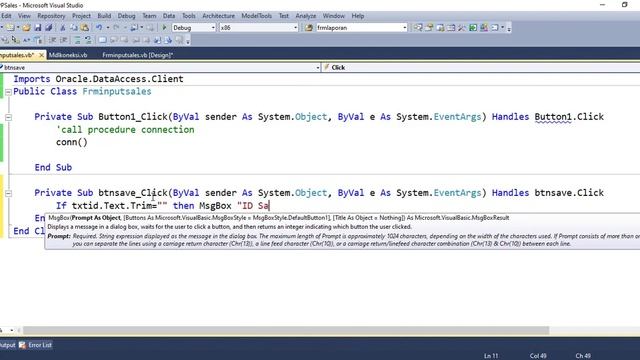
Task: Cut selection with the scissors icon
Action: tap(62, 28)
